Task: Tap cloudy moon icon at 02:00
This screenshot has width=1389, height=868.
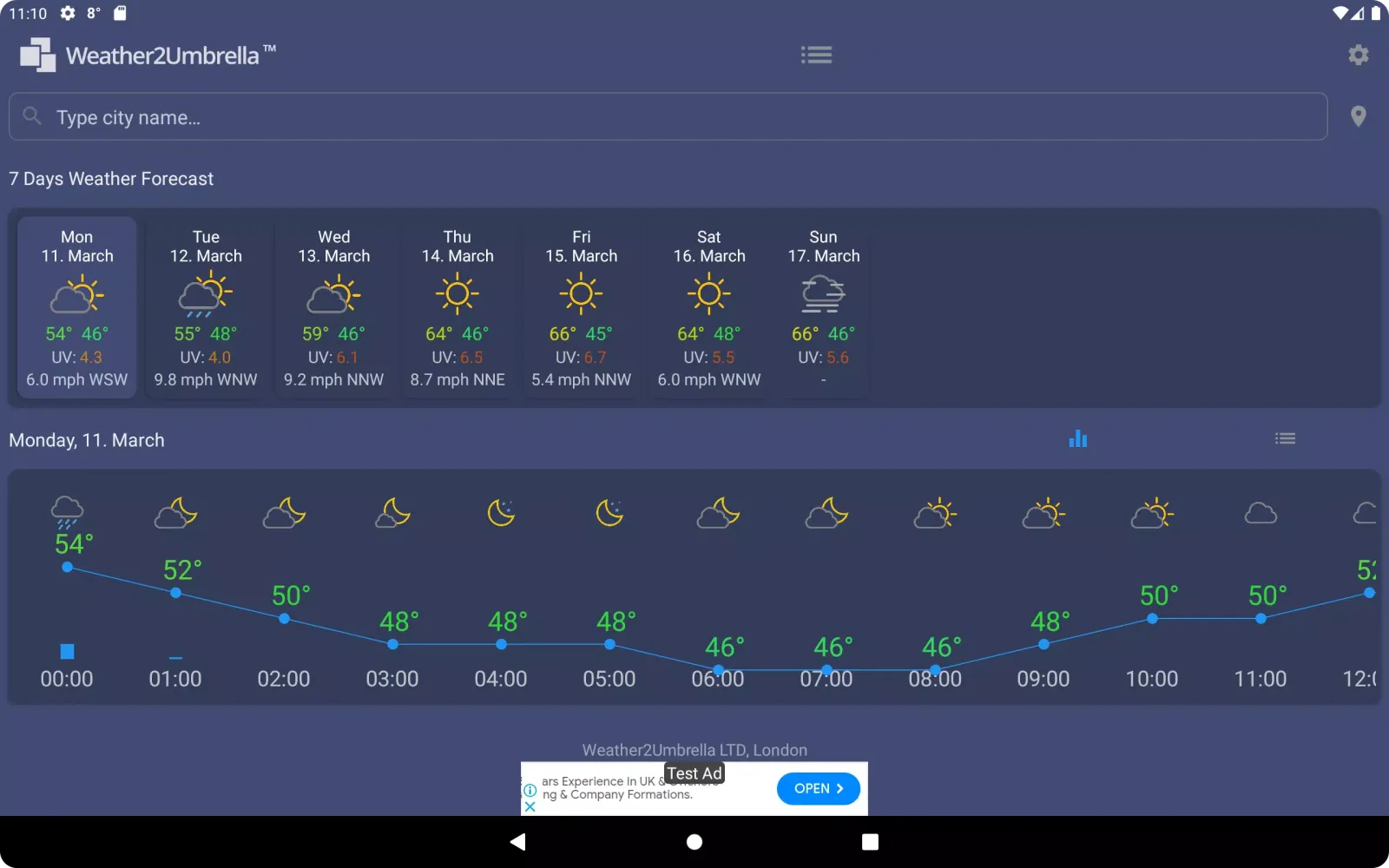Action: (284, 513)
